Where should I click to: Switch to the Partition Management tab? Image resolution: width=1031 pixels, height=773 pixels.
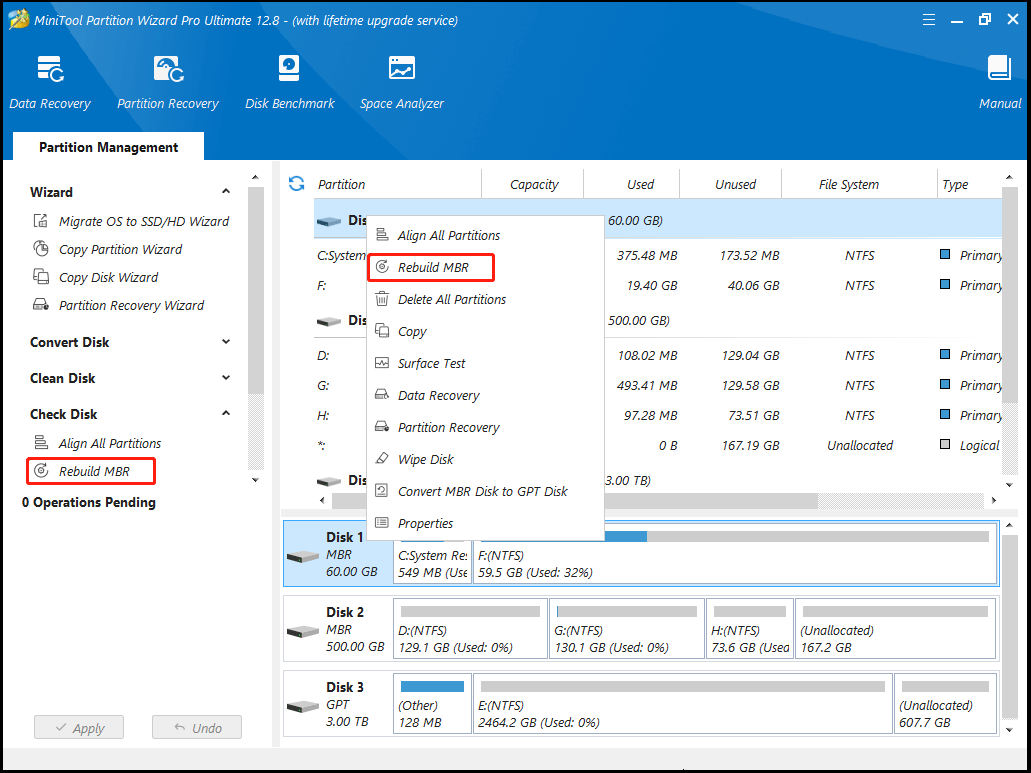[x=108, y=147]
